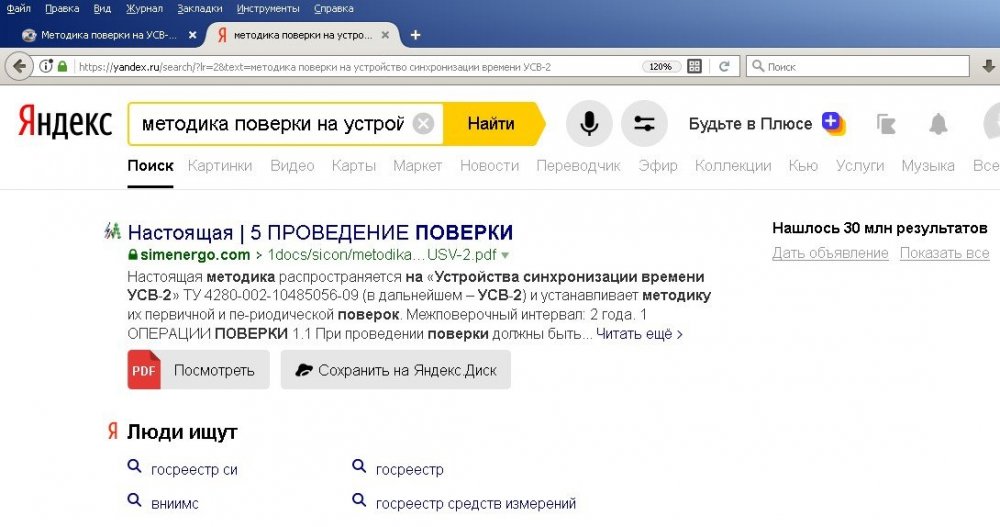Screen dimensions: 1000x527
Task: Click the search icon beside 'госреестр си'
Action: point(134,467)
